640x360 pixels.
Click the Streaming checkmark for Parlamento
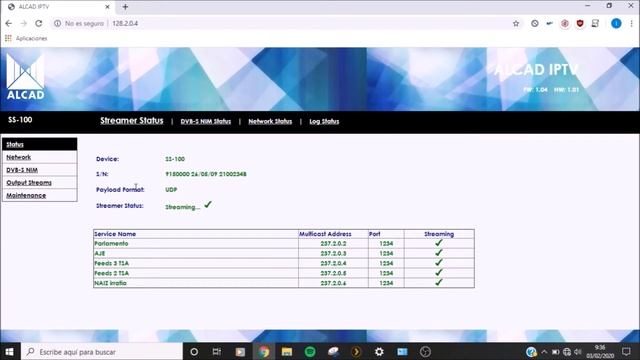[439, 243]
